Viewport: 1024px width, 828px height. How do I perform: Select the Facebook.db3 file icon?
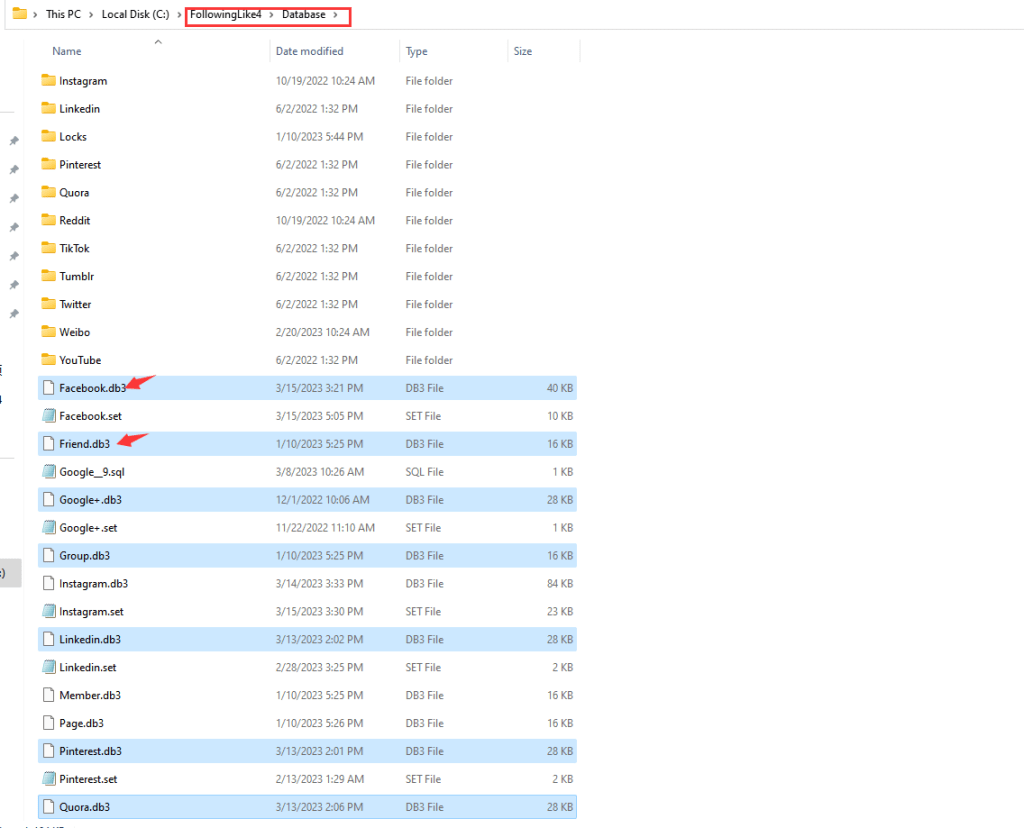48,388
